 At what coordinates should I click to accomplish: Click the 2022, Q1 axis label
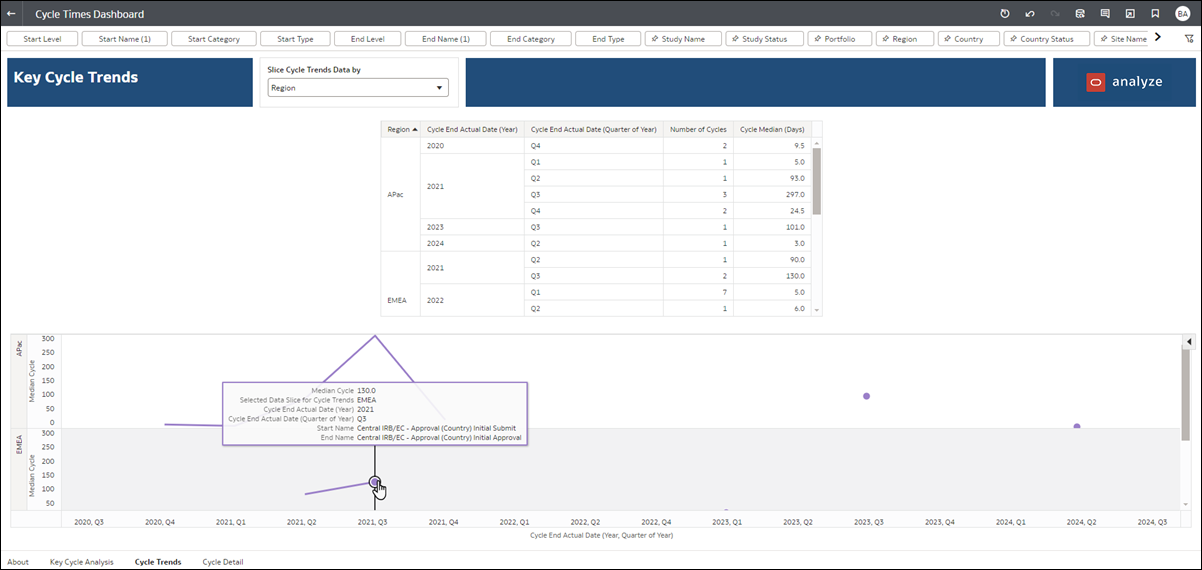coord(515,522)
